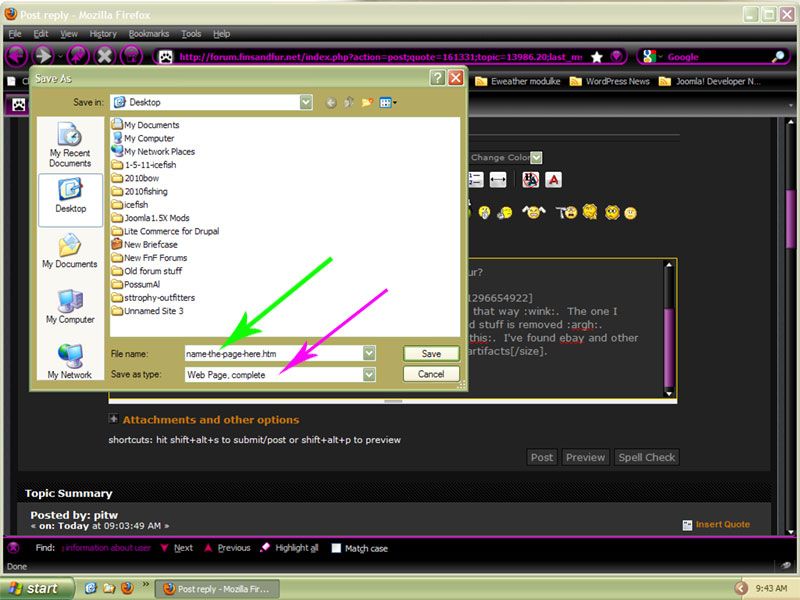Click the Create New Folder icon
This screenshot has height=600, width=800.
367,102
